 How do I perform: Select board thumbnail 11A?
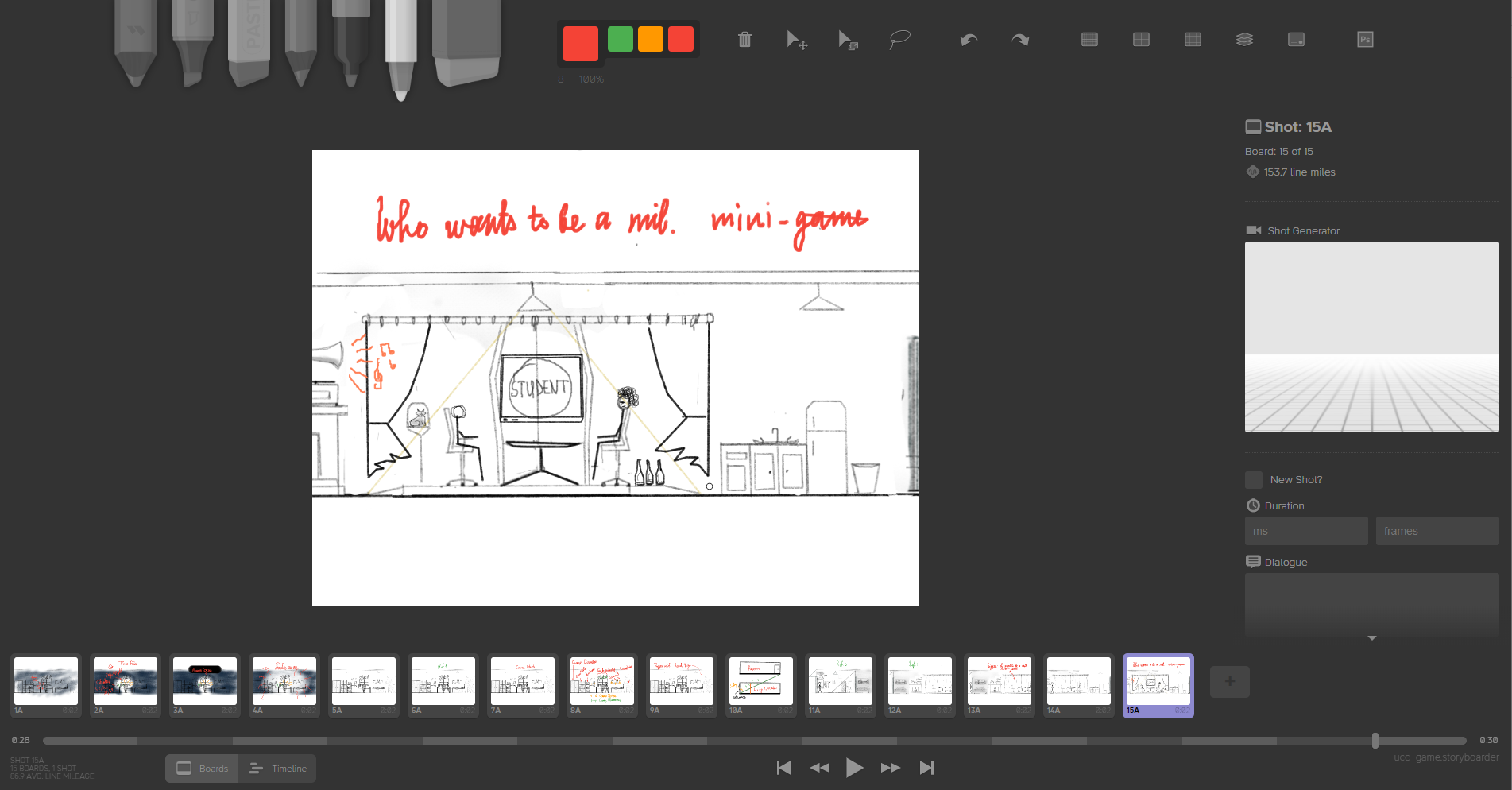coord(841,686)
